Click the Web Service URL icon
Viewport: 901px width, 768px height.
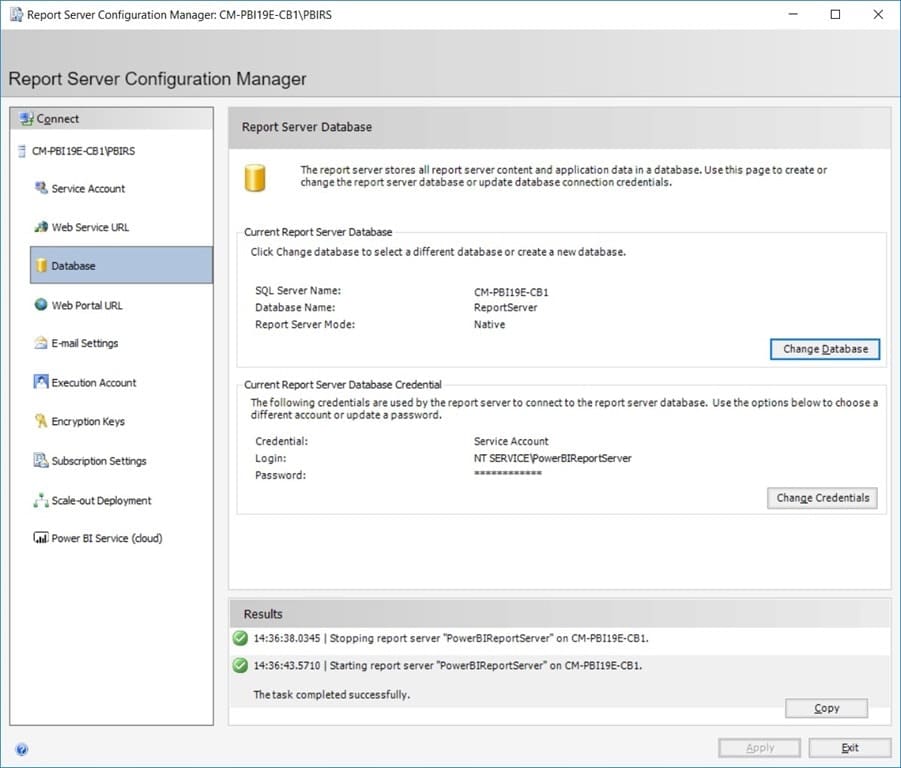click(41, 227)
